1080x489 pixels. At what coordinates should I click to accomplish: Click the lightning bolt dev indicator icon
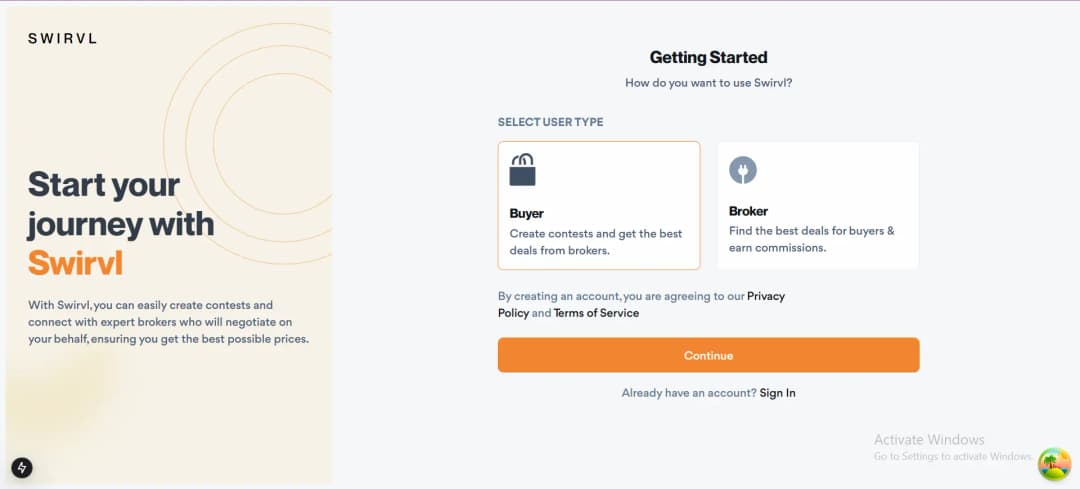[22, 468]
